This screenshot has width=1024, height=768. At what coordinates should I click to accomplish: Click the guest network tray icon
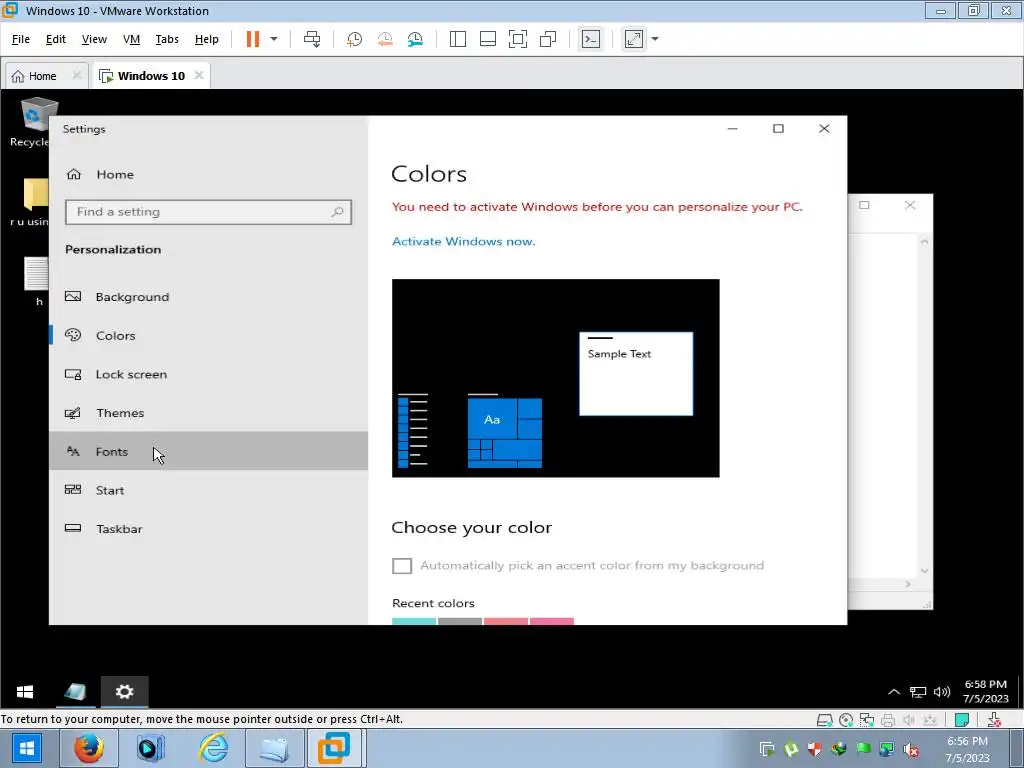918,692
